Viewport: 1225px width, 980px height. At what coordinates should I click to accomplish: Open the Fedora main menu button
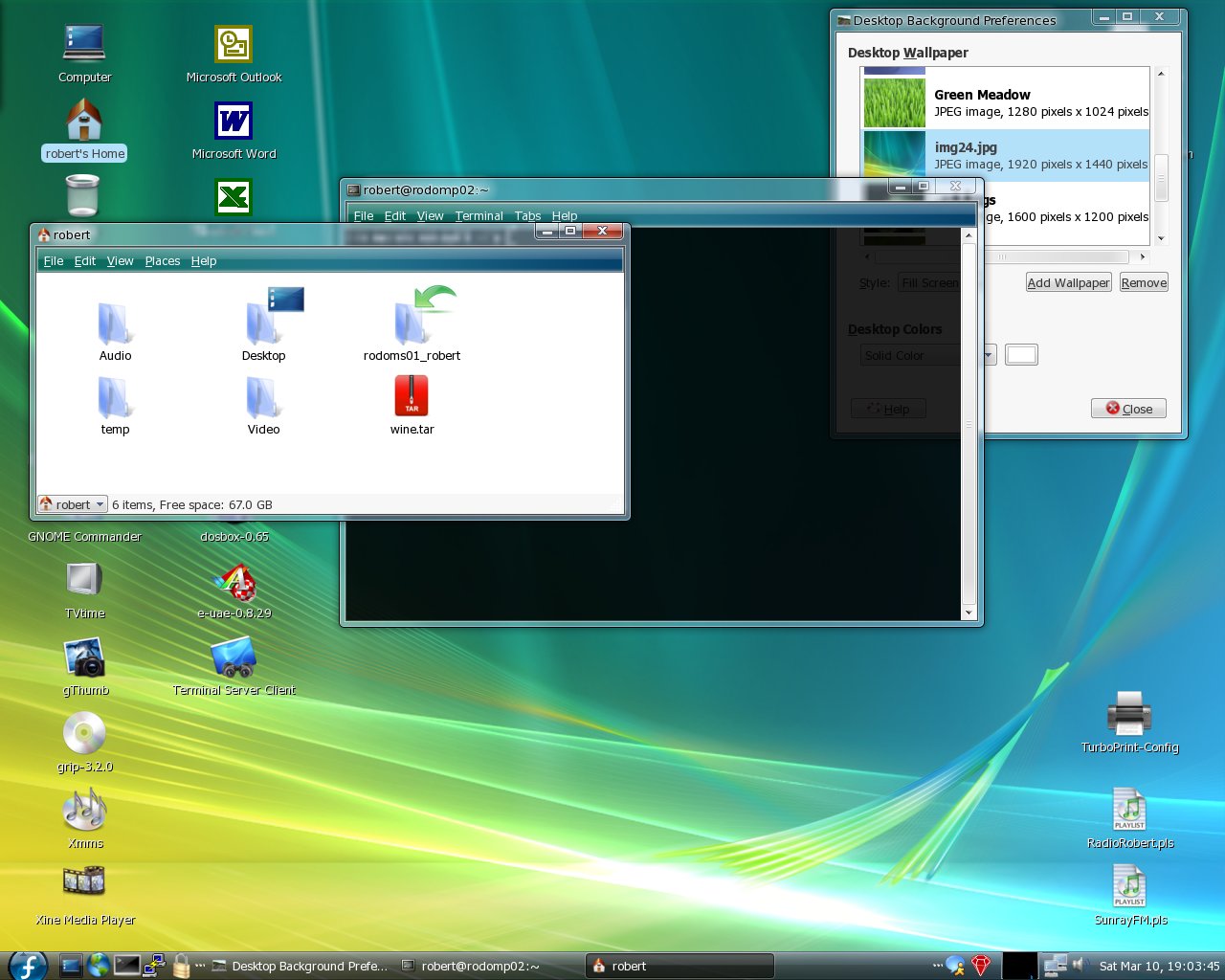tap(28, 966)
